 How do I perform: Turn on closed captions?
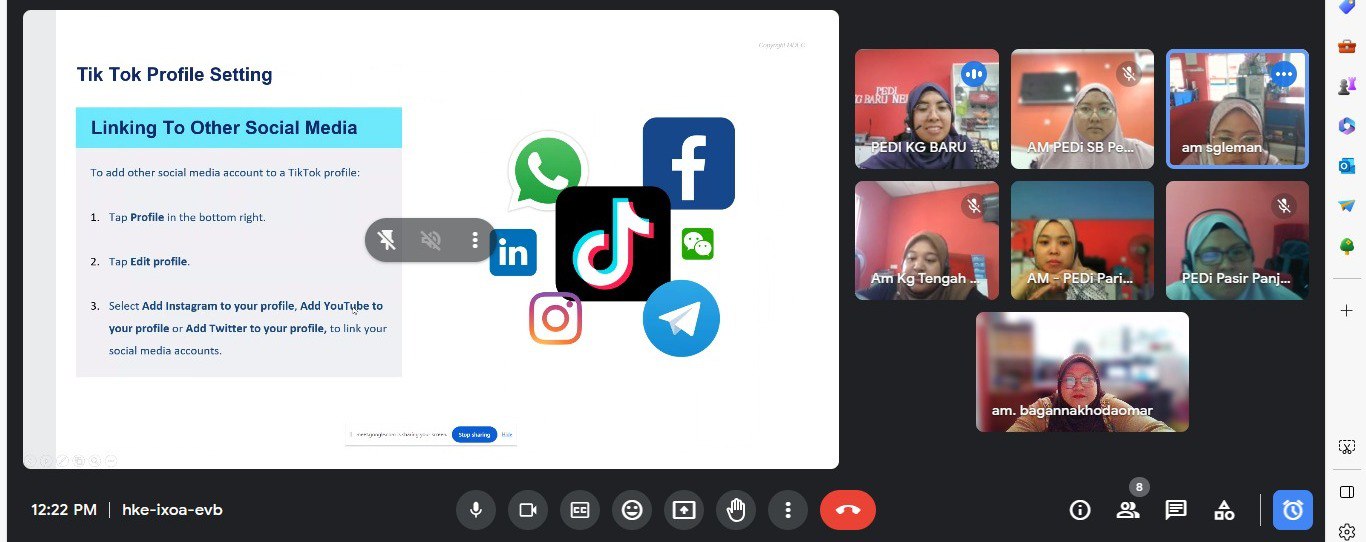click(580, 510)
